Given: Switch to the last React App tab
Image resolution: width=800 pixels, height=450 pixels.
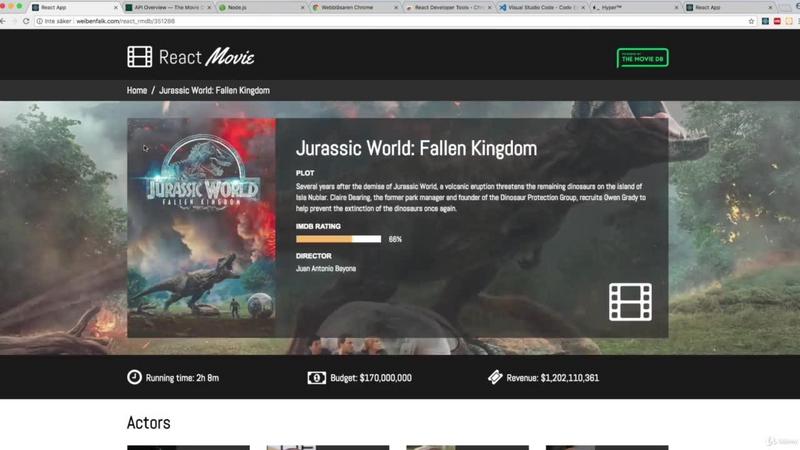Looking at the screenshot, I should tap(729, 8).
